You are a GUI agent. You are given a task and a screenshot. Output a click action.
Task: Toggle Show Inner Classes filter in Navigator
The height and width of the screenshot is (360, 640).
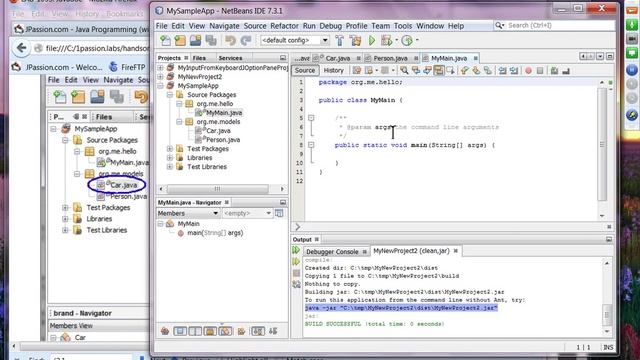click(x=225, y=331)
